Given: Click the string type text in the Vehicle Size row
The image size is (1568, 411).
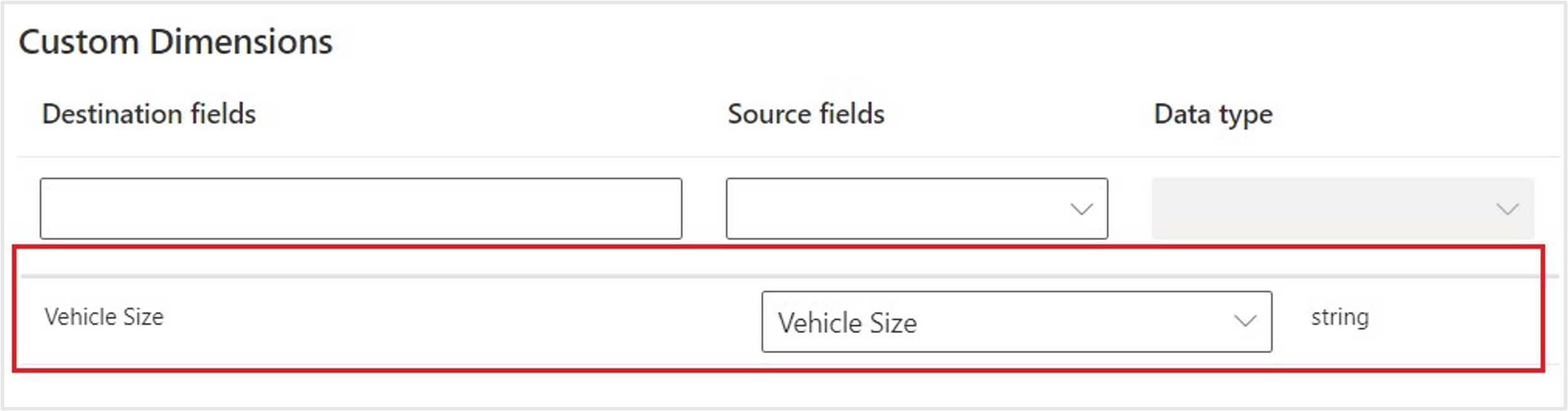Looking at the screenshot, I should [1340, 317].
